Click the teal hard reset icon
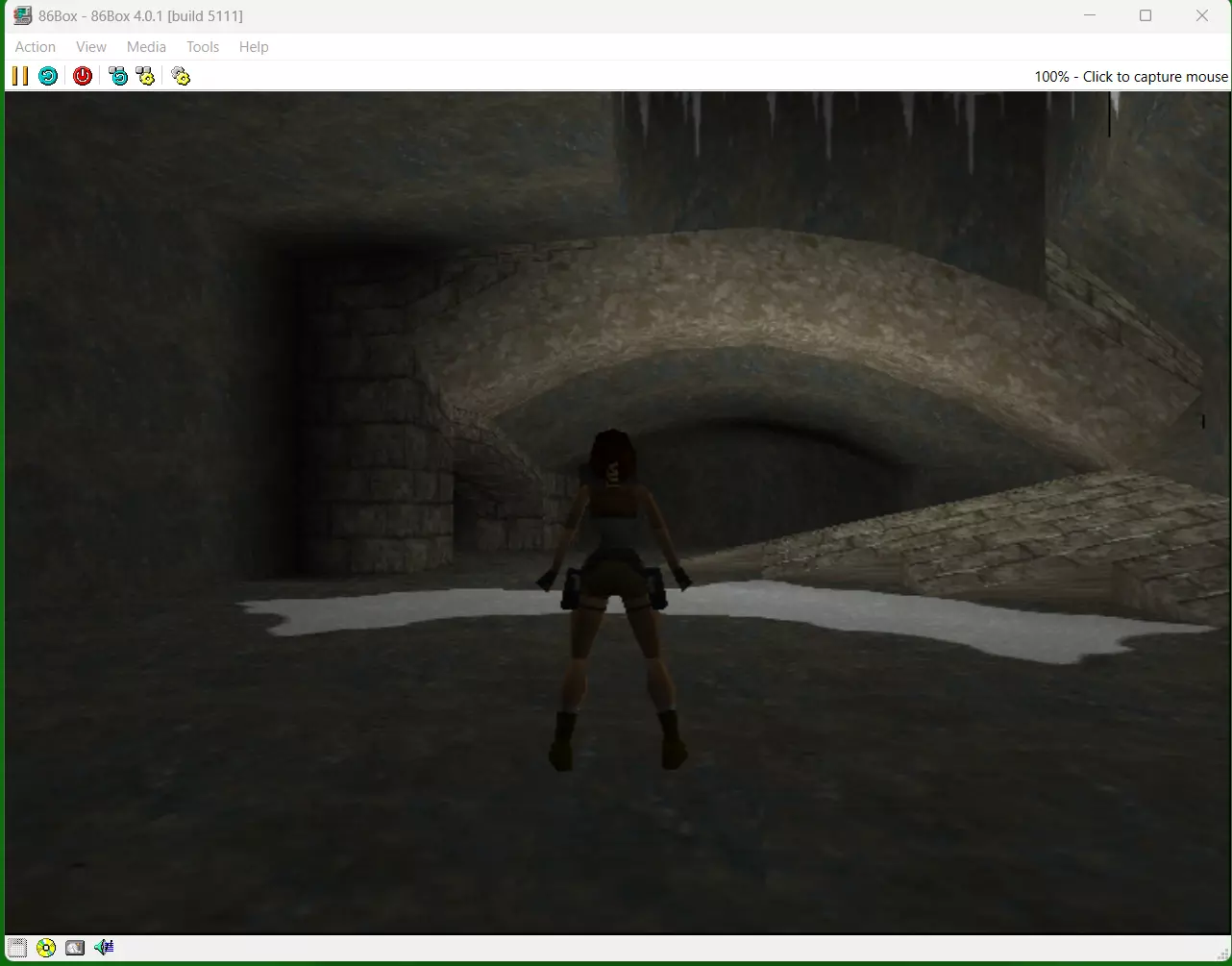 point(48,76)
